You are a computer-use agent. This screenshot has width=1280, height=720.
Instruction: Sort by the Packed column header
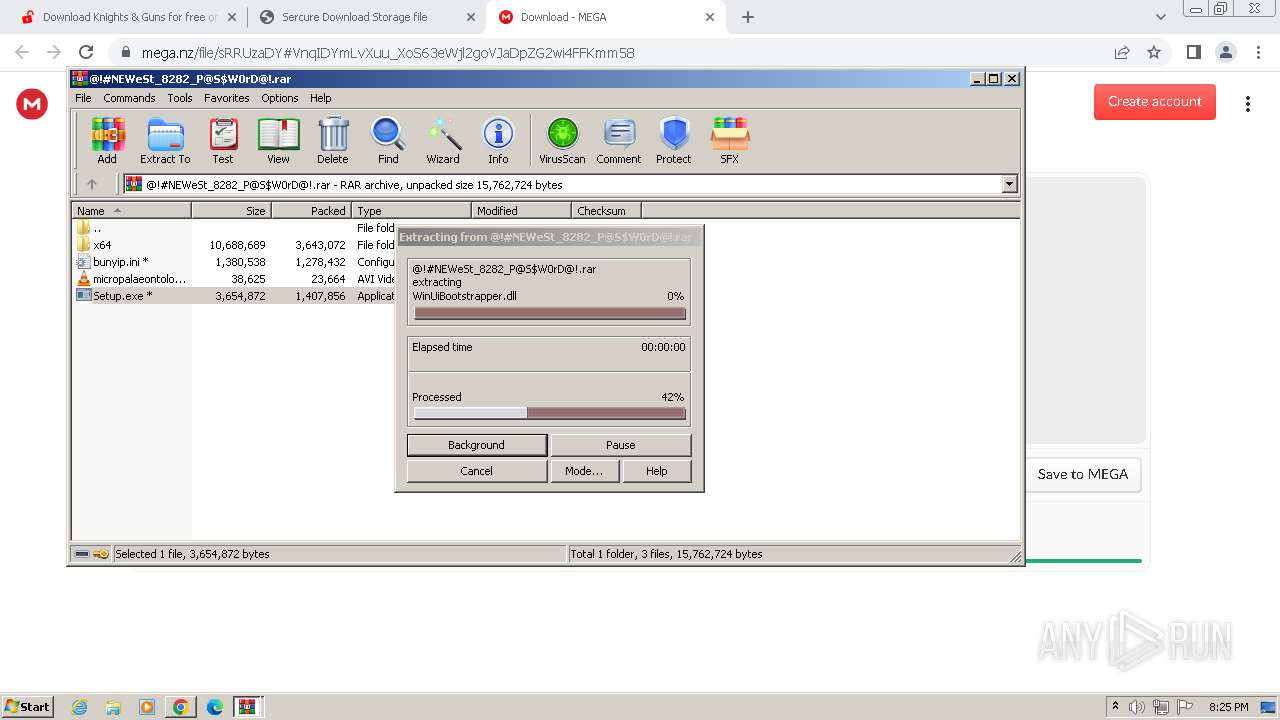311,211
